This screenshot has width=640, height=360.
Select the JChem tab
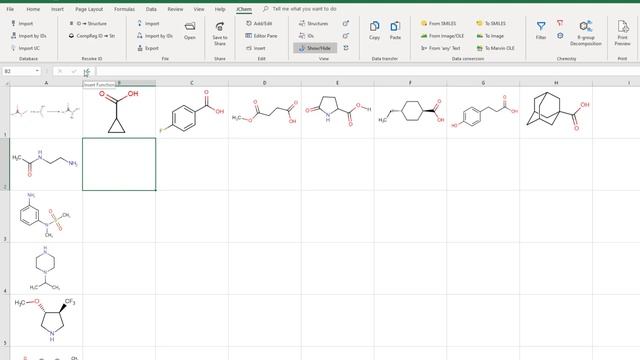pyautogui.click(x=244, y=9)
